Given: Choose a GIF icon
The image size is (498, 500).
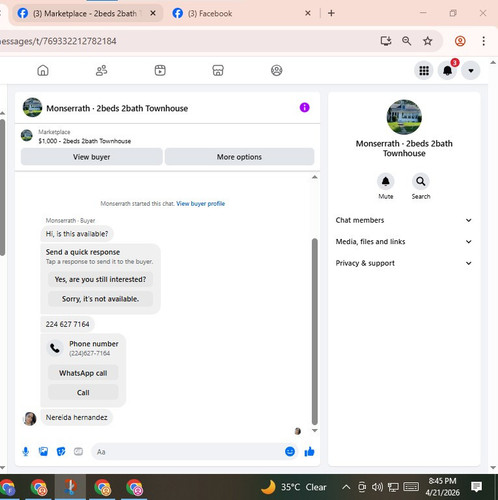Looking at the screenshot, I should click(x=78, y=452).
